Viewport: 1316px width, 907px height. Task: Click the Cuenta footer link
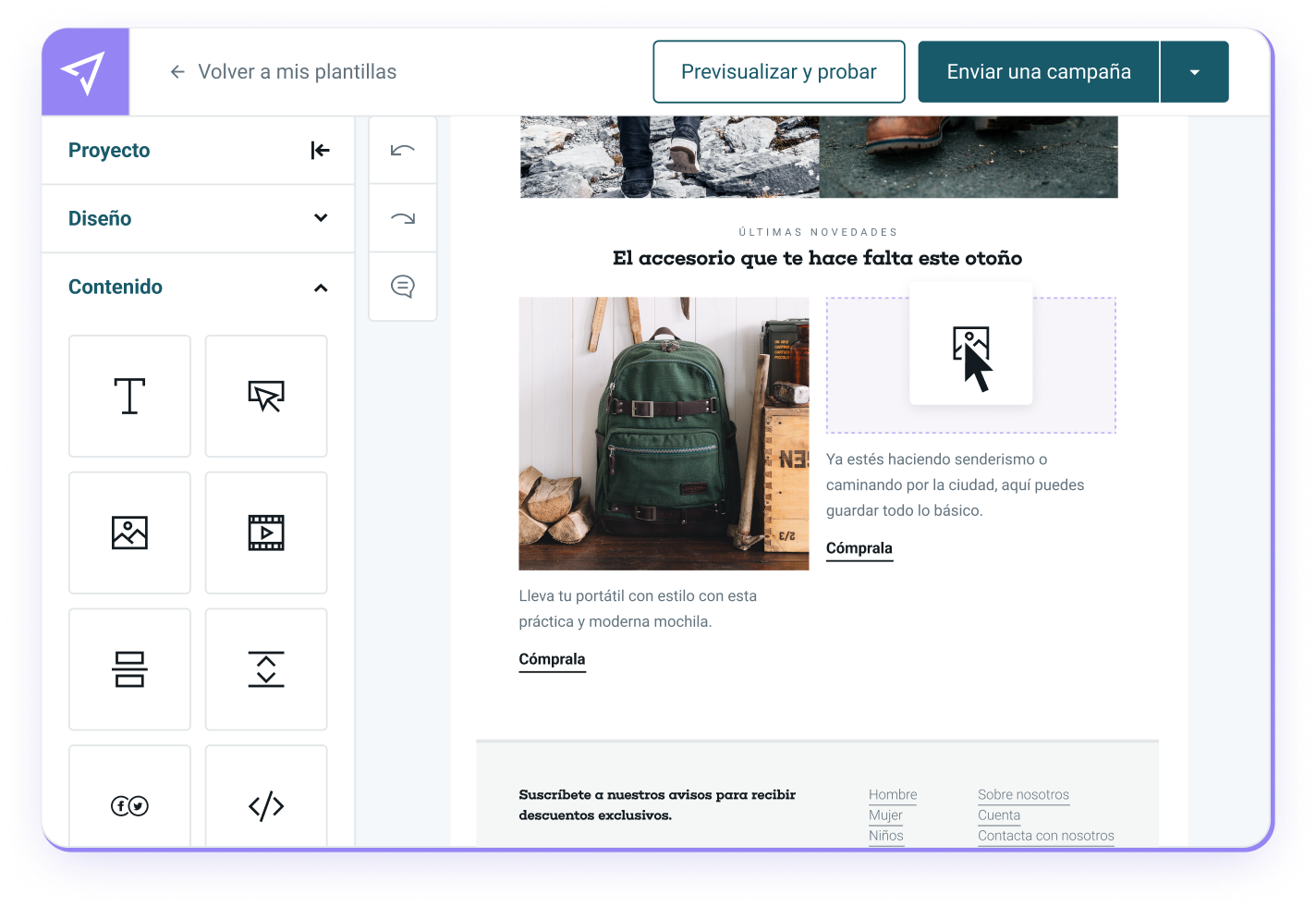[x=999, y=815]
